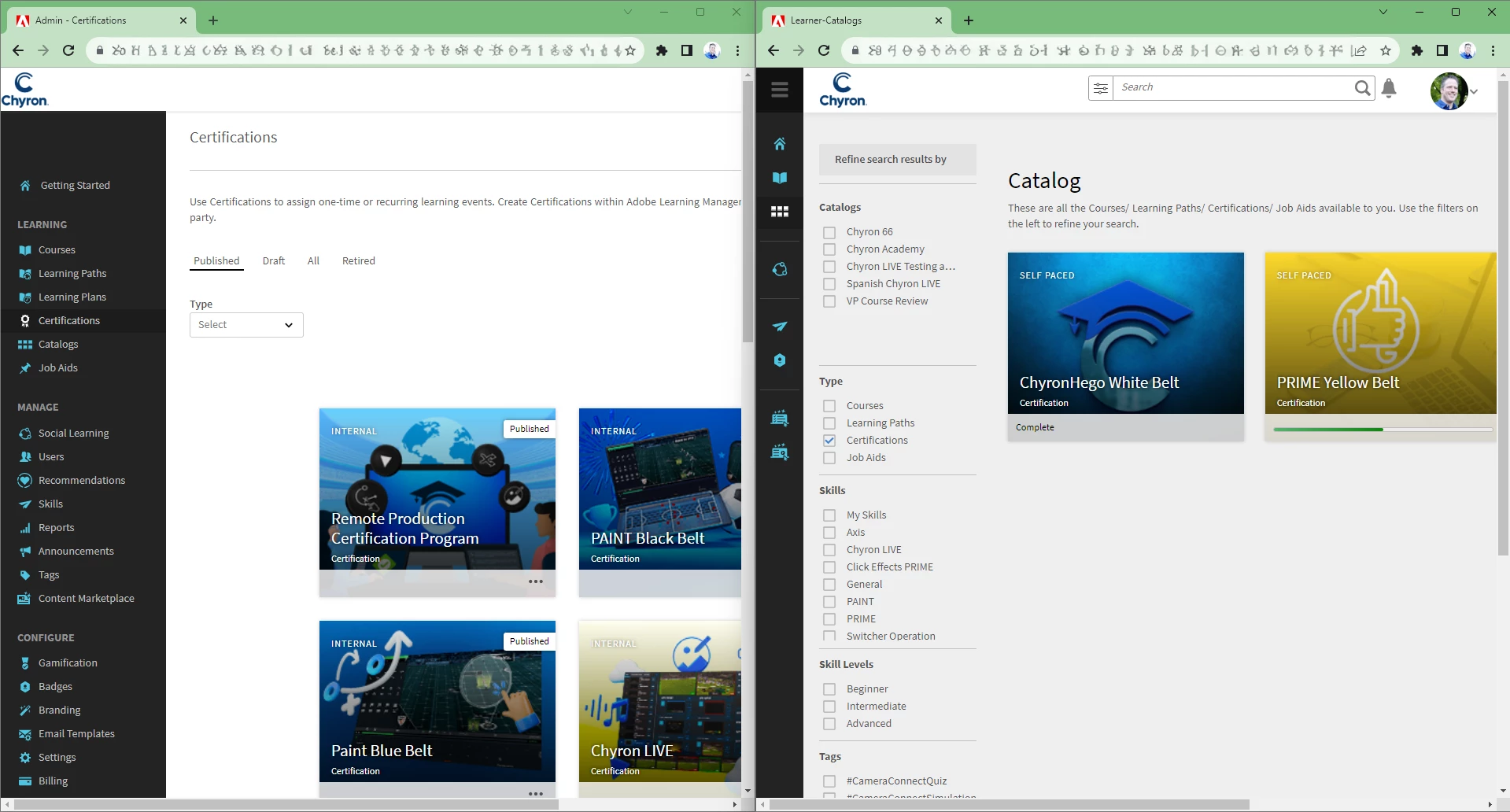Switch to the Retired tab

[x=359, y=261]
